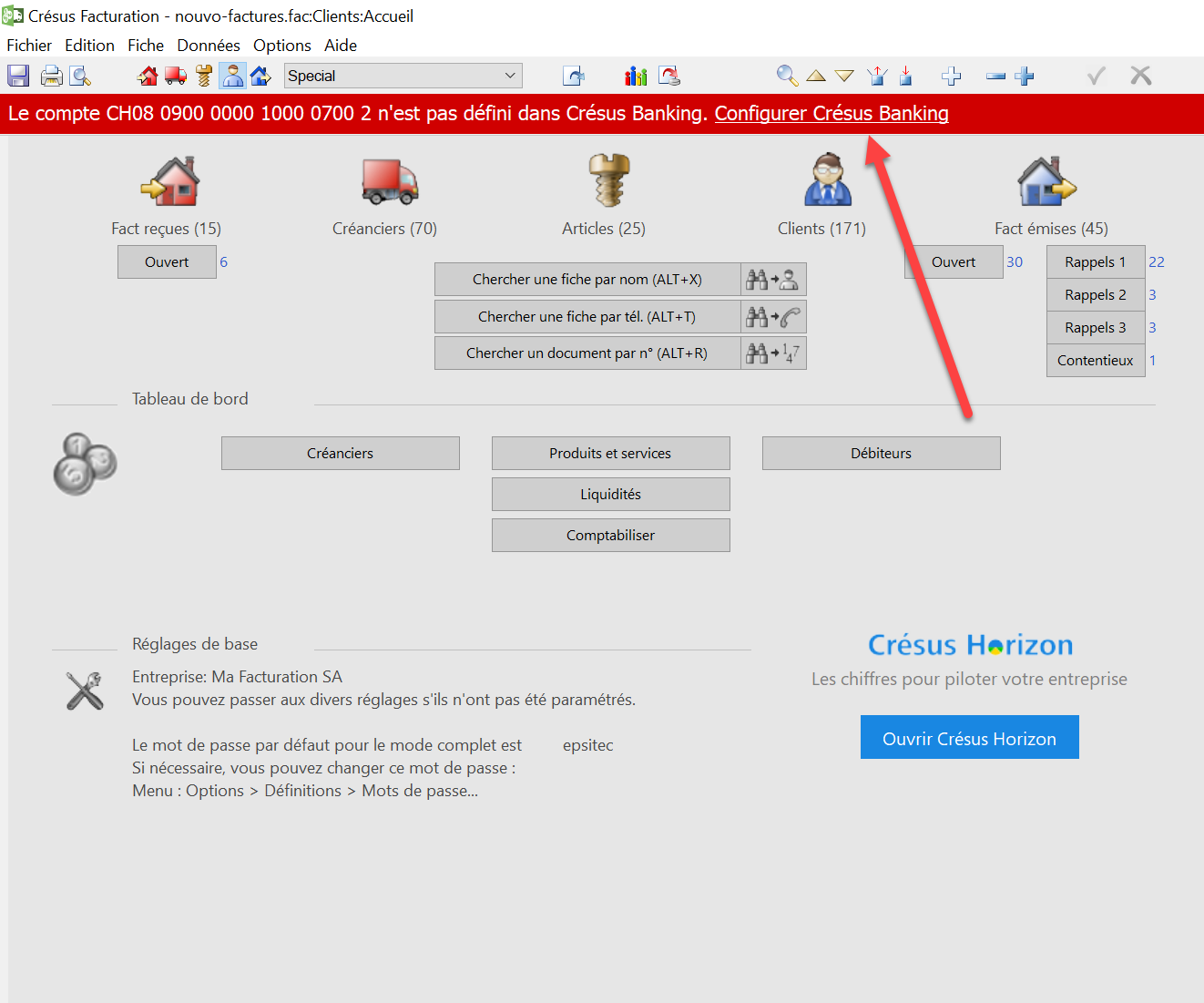1204x1003 pixels.
Task: Select the clients person icon in toolbar
Action: (233, 76)
